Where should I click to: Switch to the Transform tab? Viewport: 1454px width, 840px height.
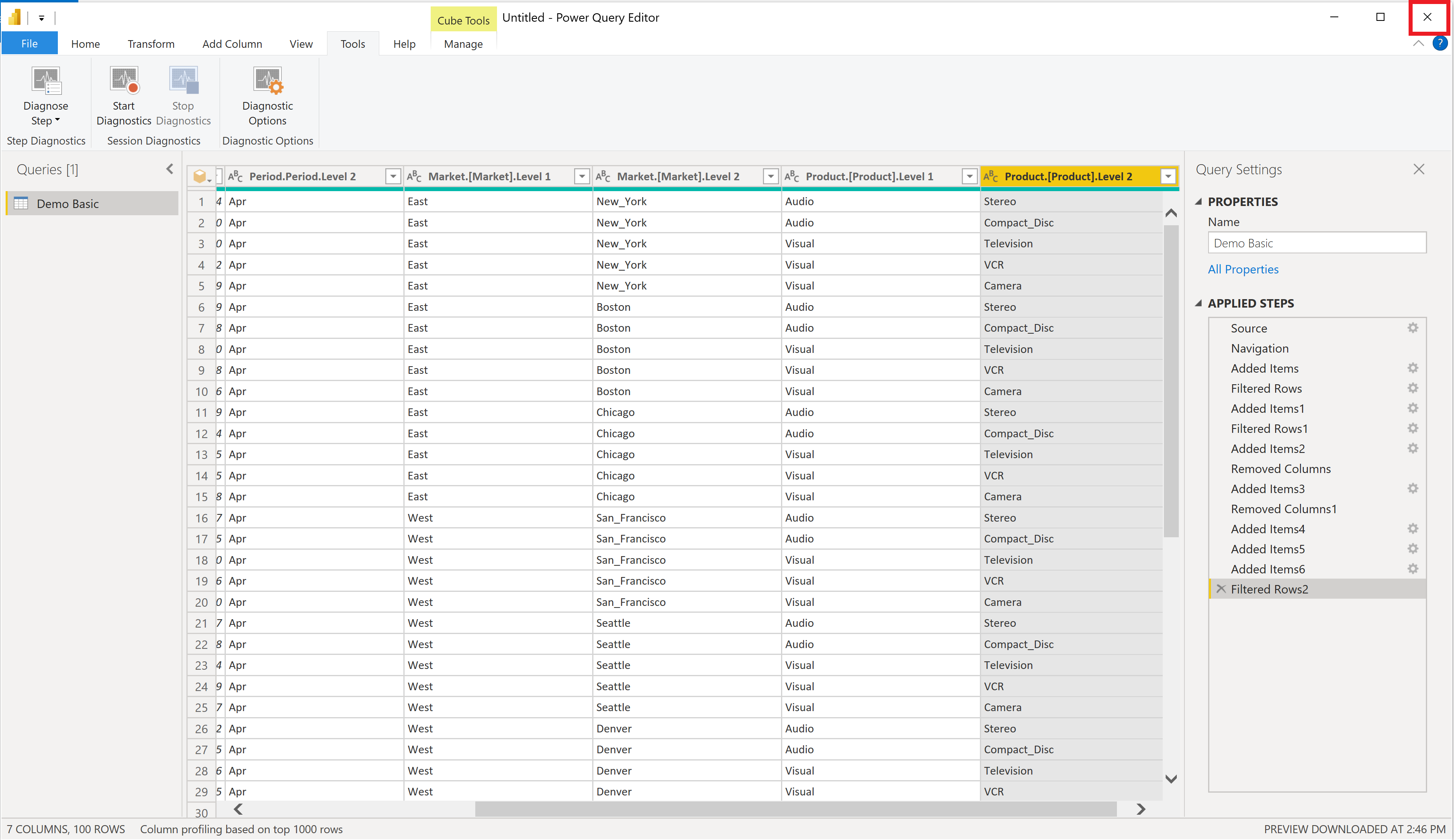[151, 44]
